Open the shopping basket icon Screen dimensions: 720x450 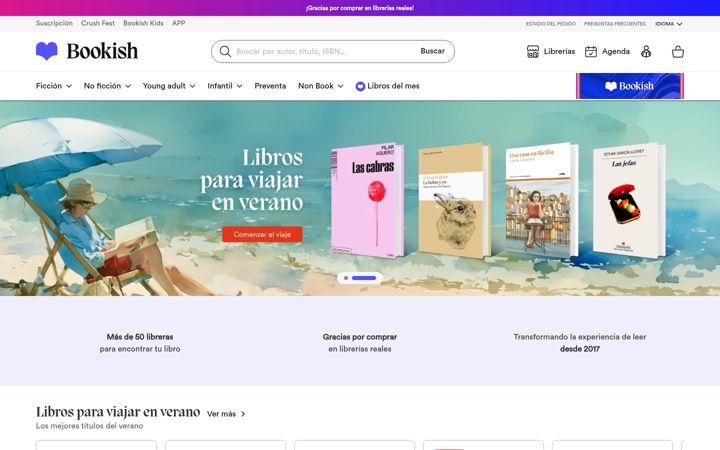tap(678, 51)
